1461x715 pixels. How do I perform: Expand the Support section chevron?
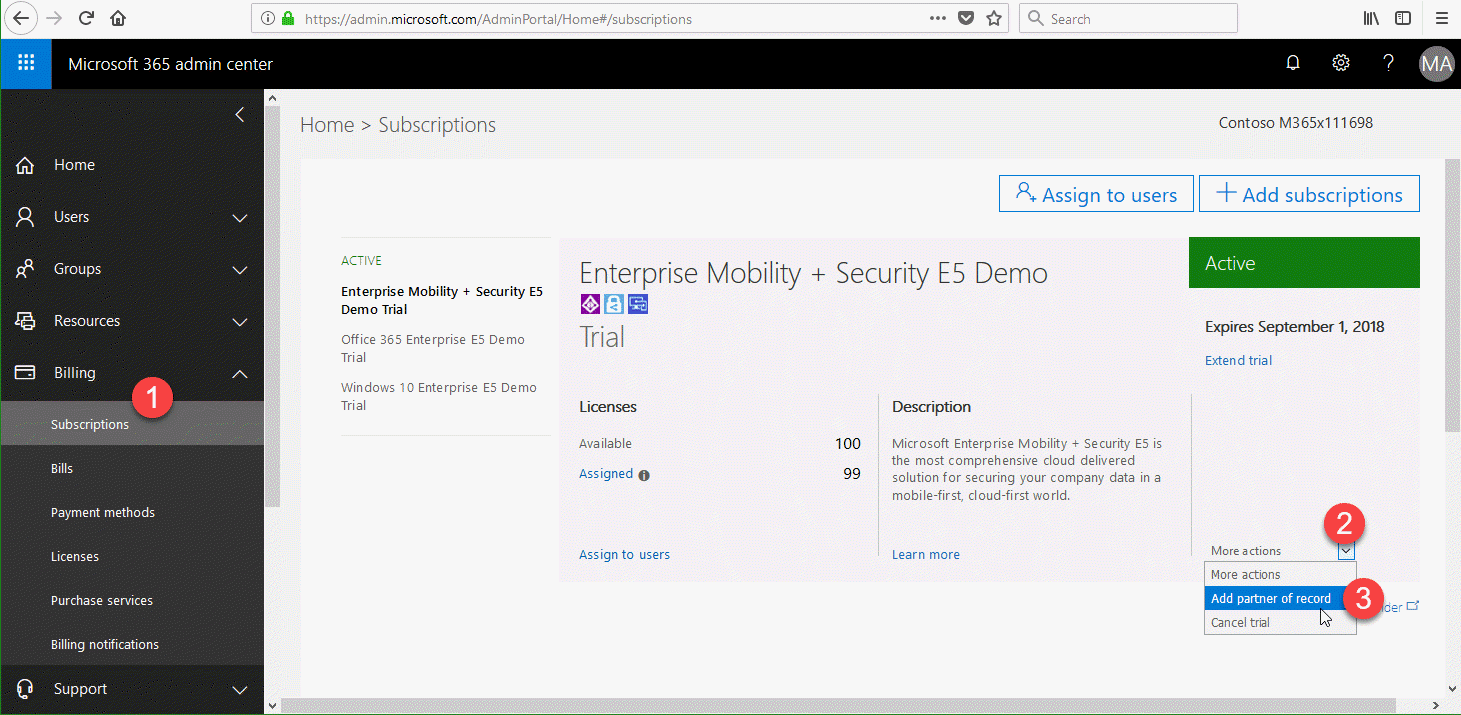(x=240, y=689)
